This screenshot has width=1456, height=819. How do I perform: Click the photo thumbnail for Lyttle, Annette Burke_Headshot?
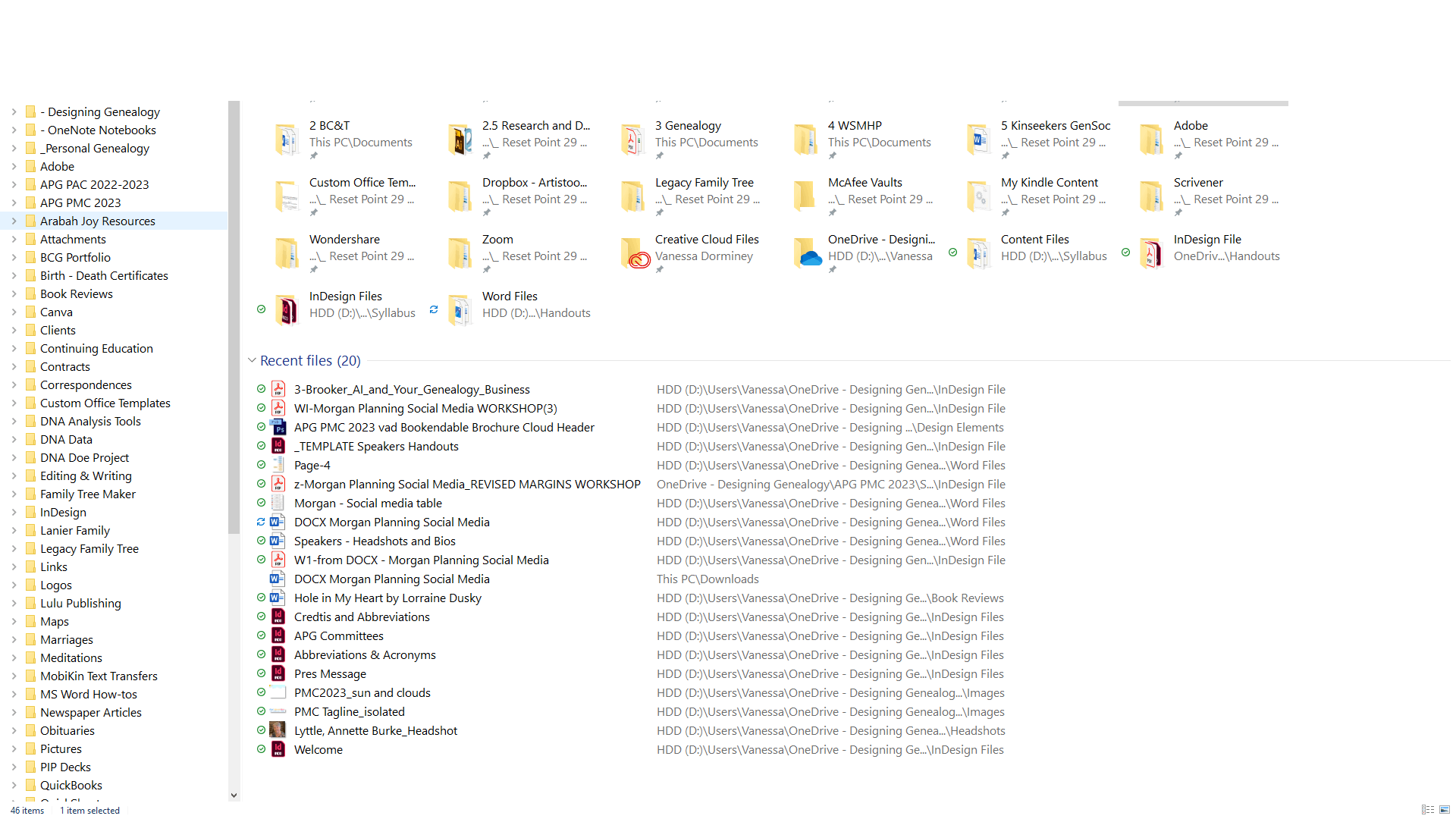tap(278, 730)
